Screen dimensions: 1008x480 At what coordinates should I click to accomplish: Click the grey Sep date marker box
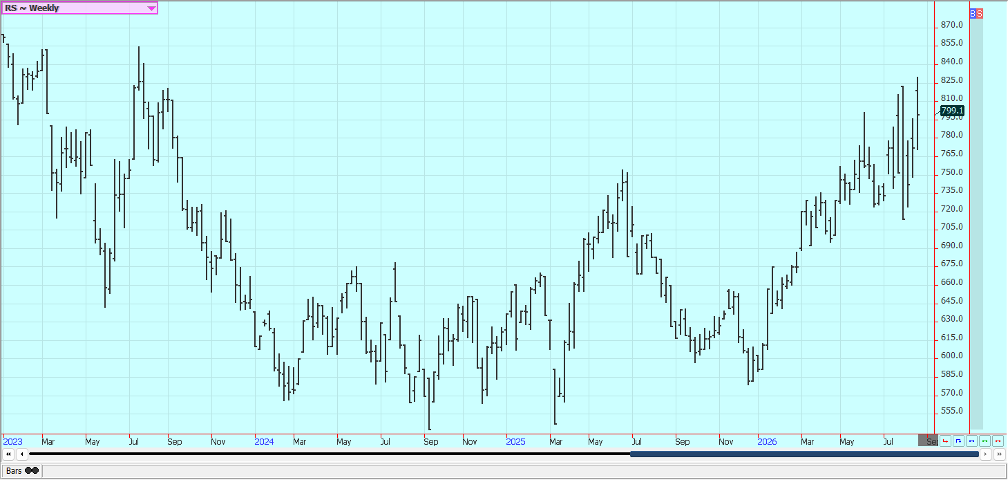(928, 441)
